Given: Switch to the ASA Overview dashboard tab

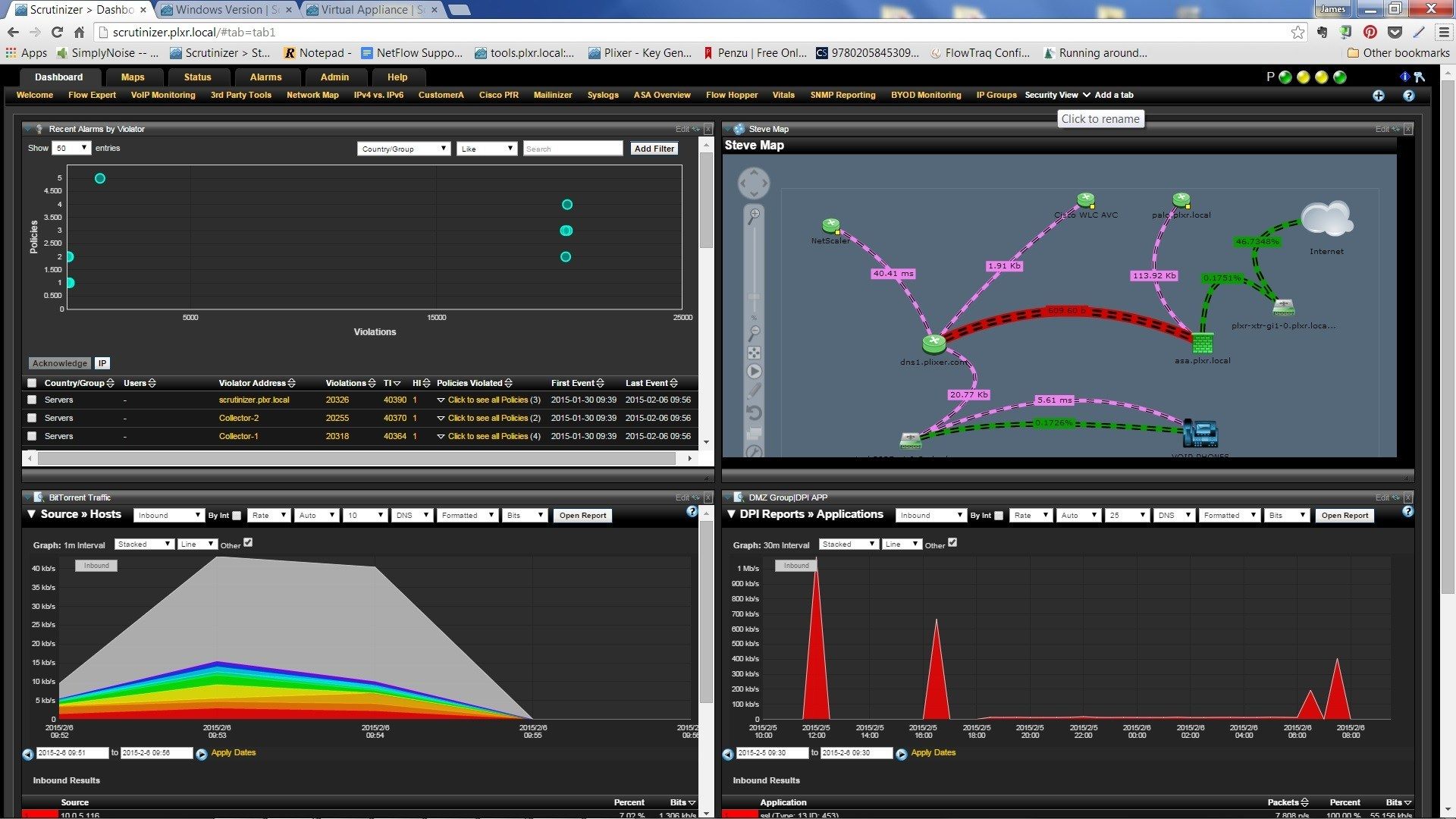Looking at the screenshot, I should click(x=662, y=96).
